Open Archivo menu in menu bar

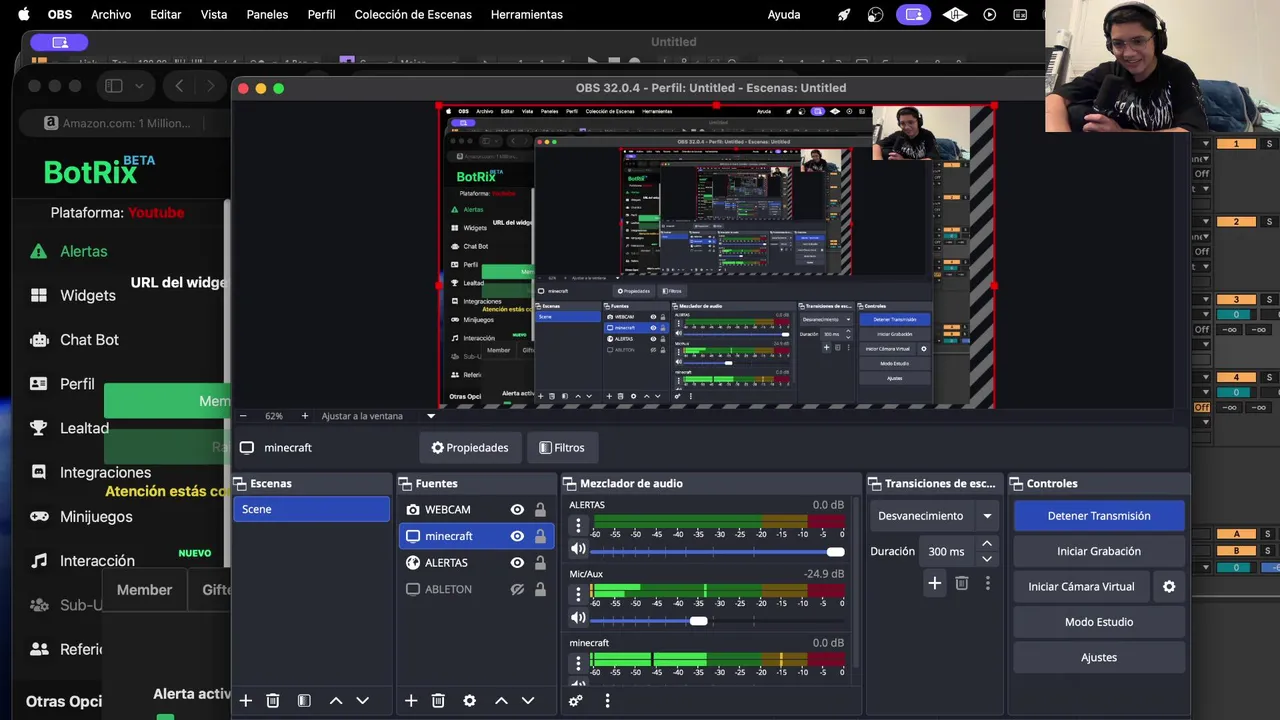click(x=111, y=15)
